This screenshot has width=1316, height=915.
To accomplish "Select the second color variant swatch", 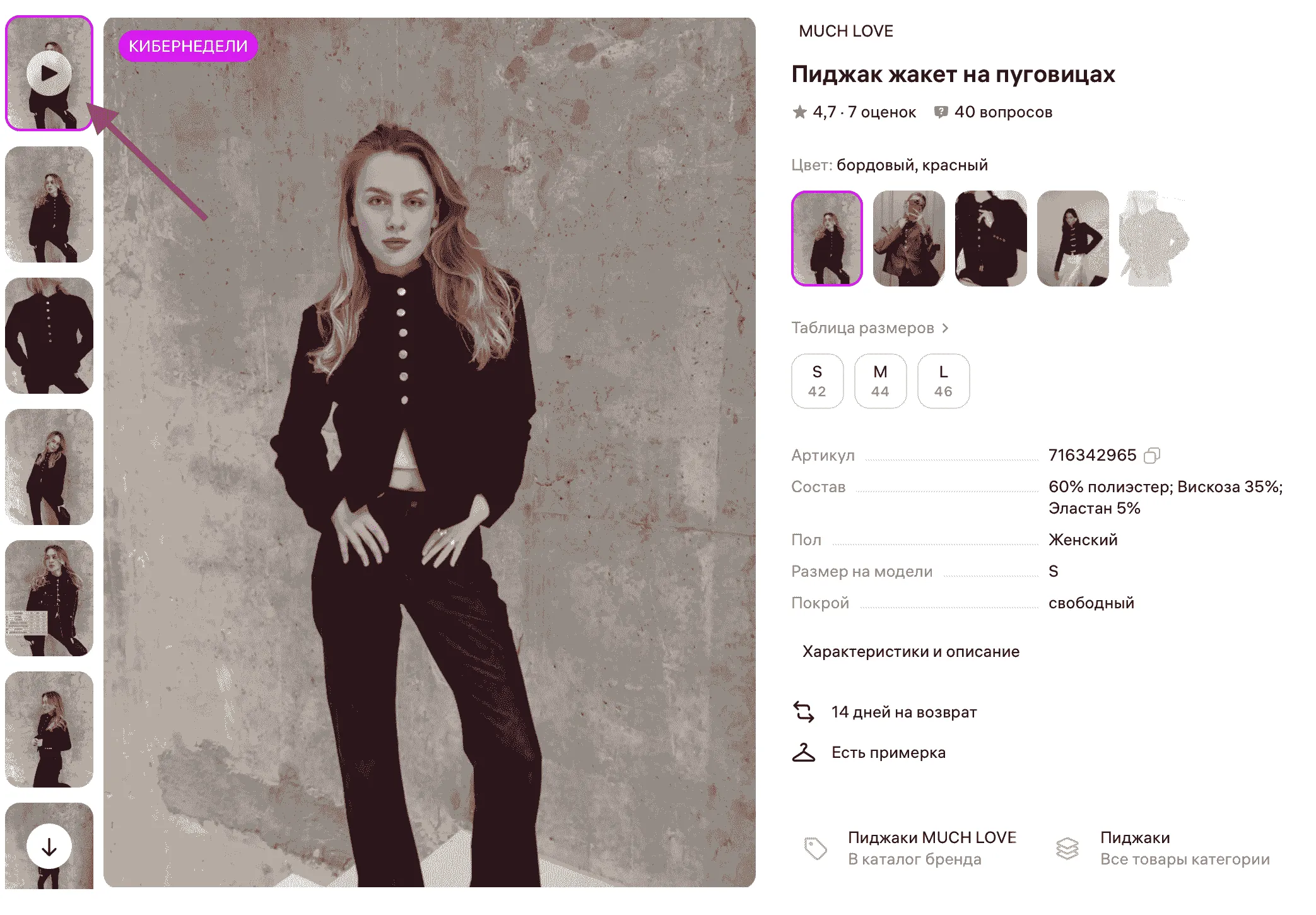I will [908, 239].
